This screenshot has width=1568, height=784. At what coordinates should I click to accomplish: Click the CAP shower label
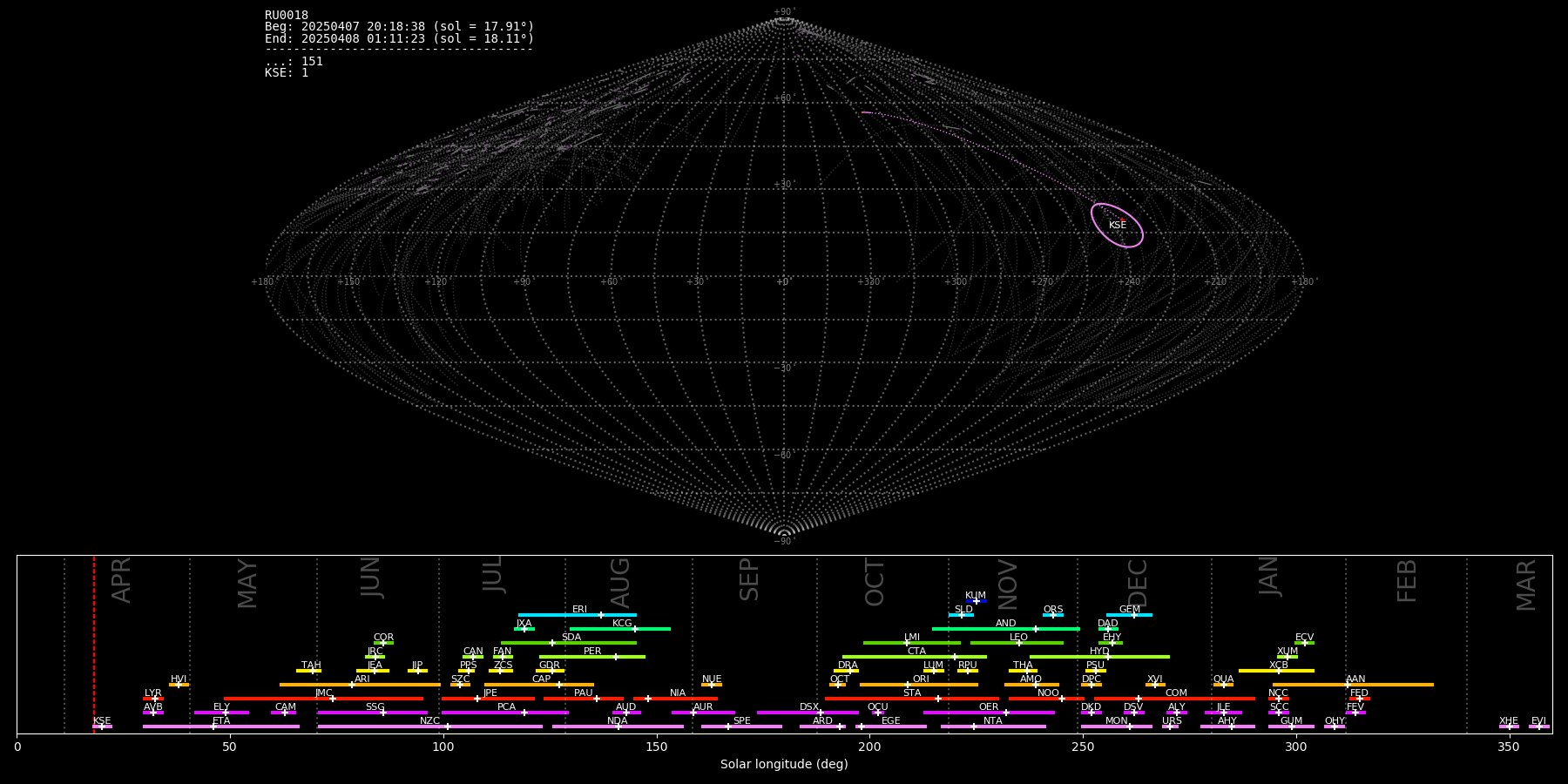[542, 679]
